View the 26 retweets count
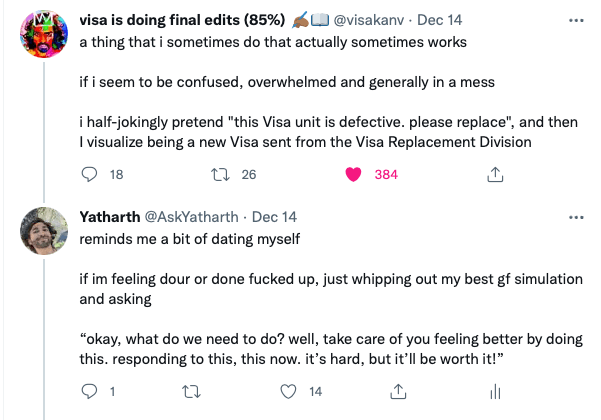The width and height of the screenshot is (601, 420). point(249,174)
